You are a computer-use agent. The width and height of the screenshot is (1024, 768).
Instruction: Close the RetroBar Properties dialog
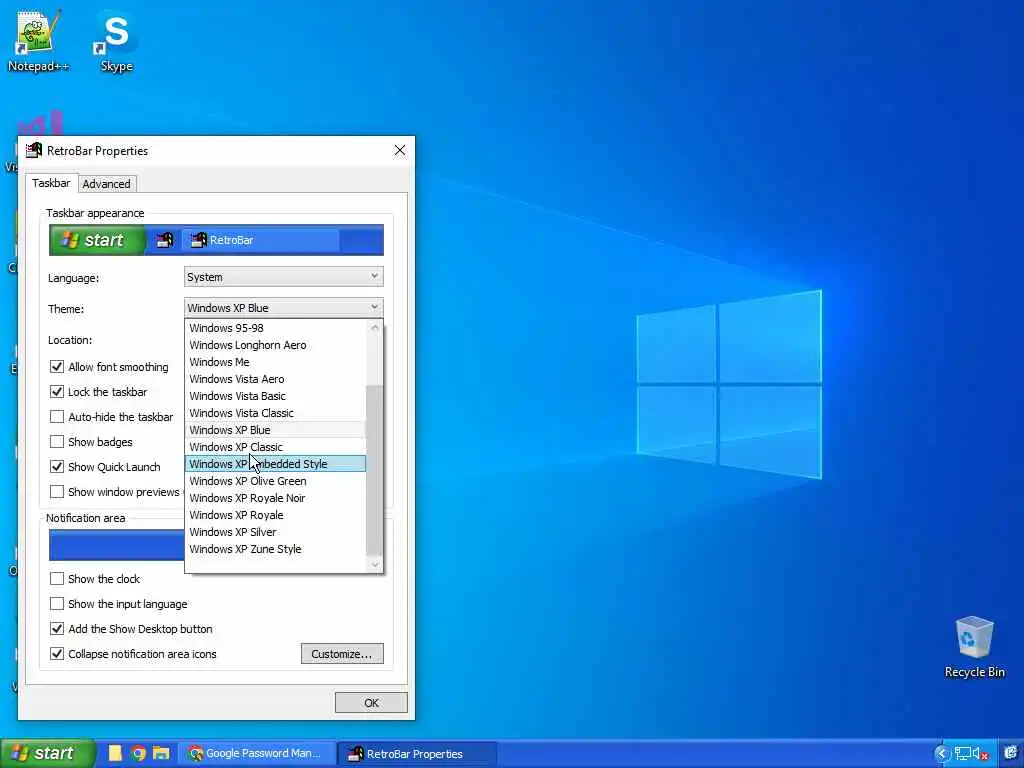400,151
